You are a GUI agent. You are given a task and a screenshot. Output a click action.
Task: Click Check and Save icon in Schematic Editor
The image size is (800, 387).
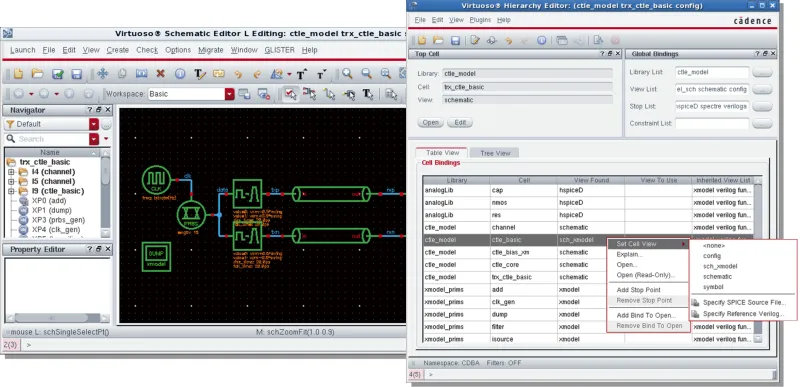tap(57, 74)
